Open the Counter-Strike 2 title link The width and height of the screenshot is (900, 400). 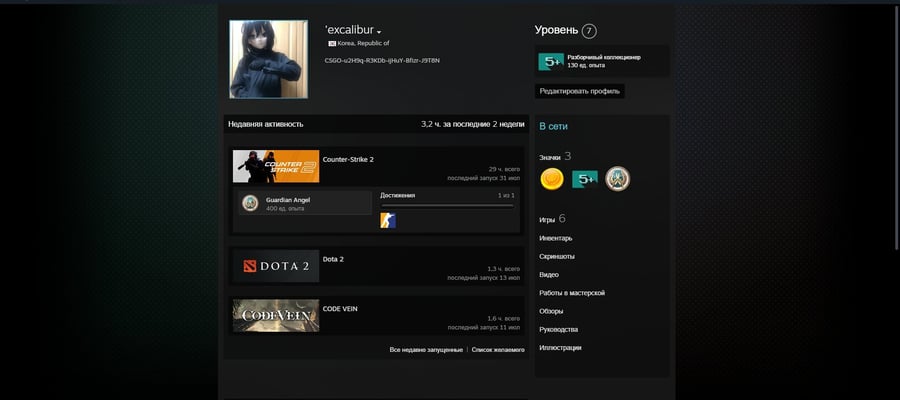pyautogui.click(x=348, y=160)
